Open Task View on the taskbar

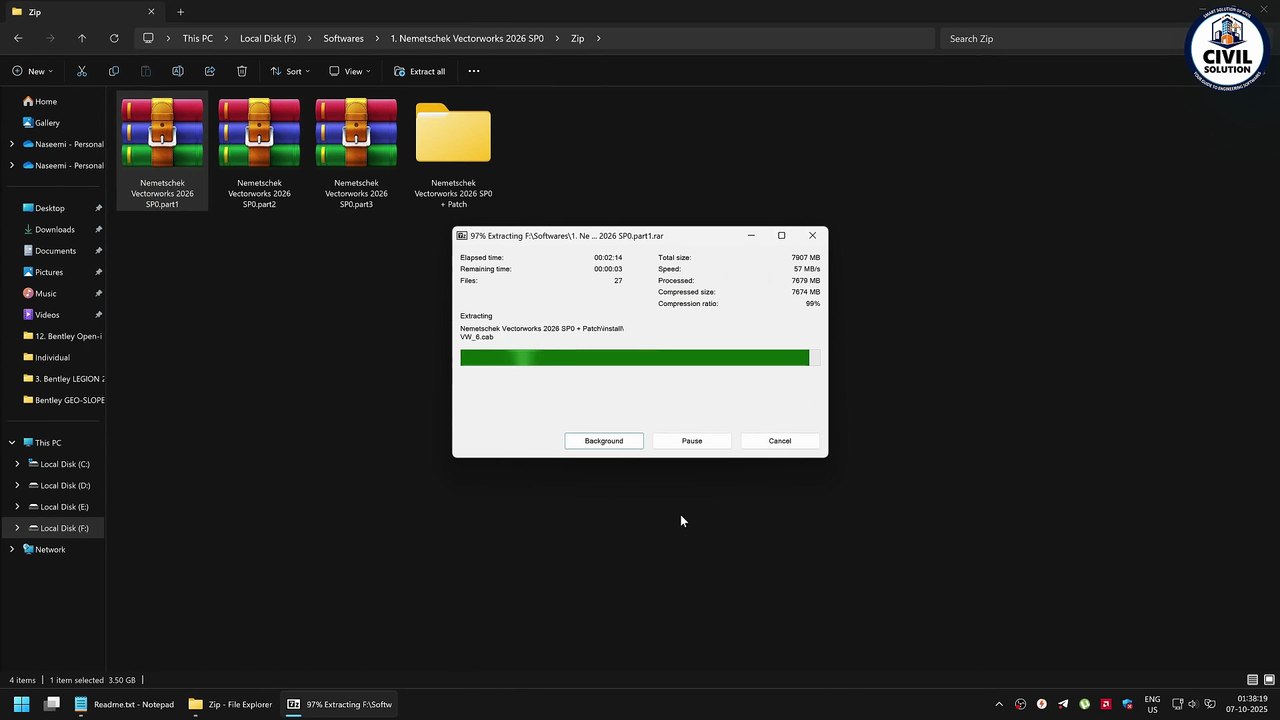(x=52, y=704)
